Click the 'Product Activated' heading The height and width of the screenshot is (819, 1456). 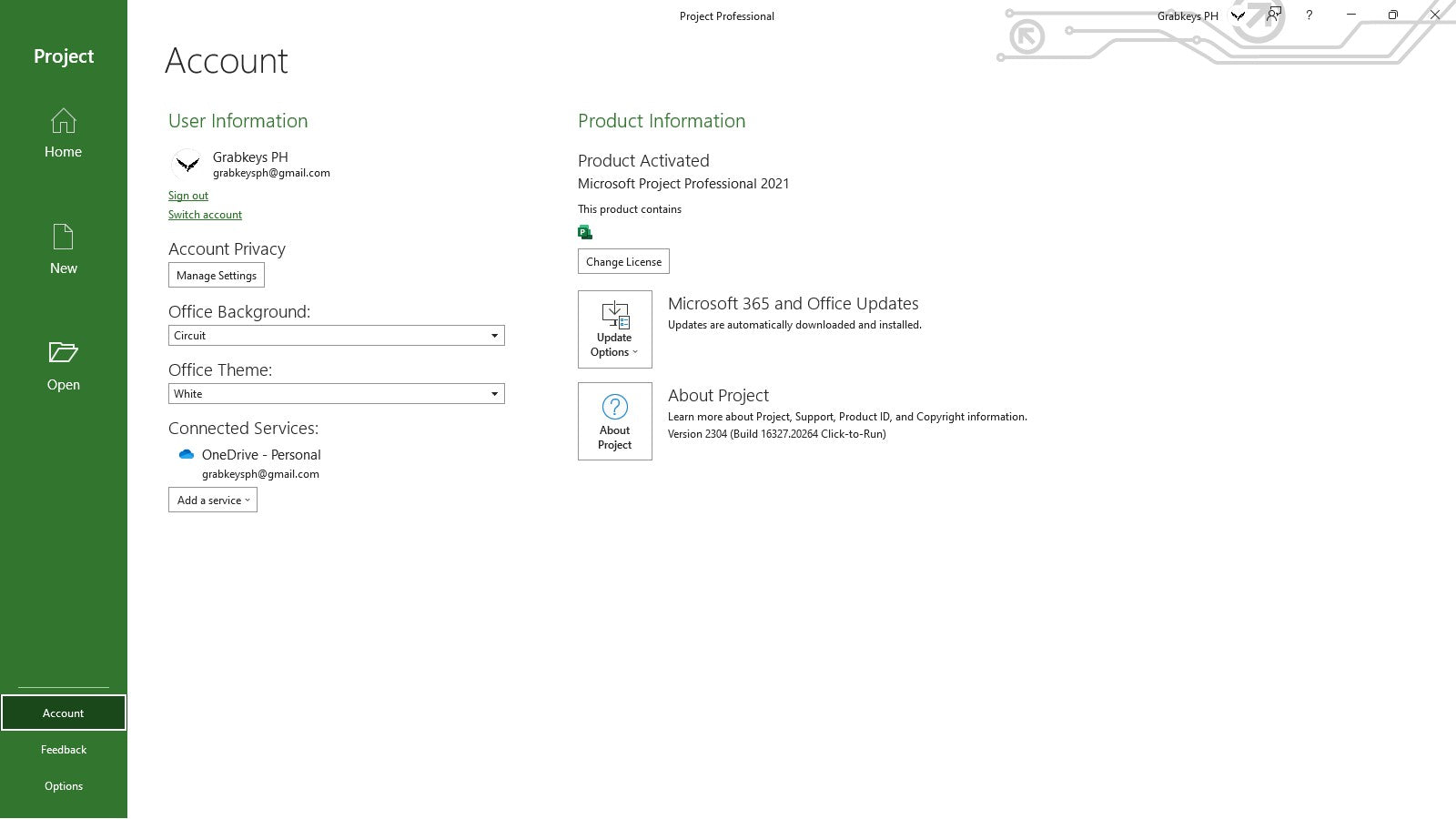[643, 161]
